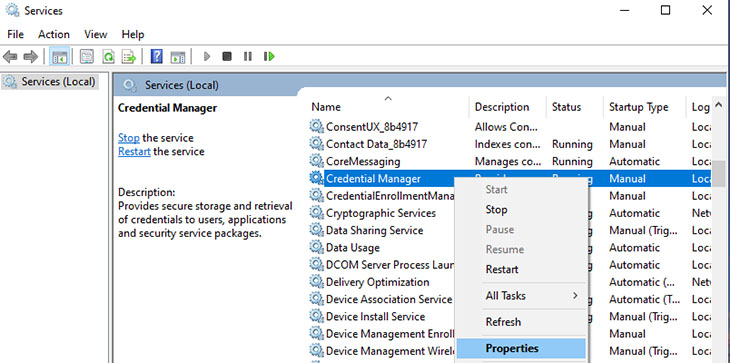The width and height of the screenshot is (730, 363).
Task: Click the Forward arrow toolbar icon
Action: (x=30, y=57)
